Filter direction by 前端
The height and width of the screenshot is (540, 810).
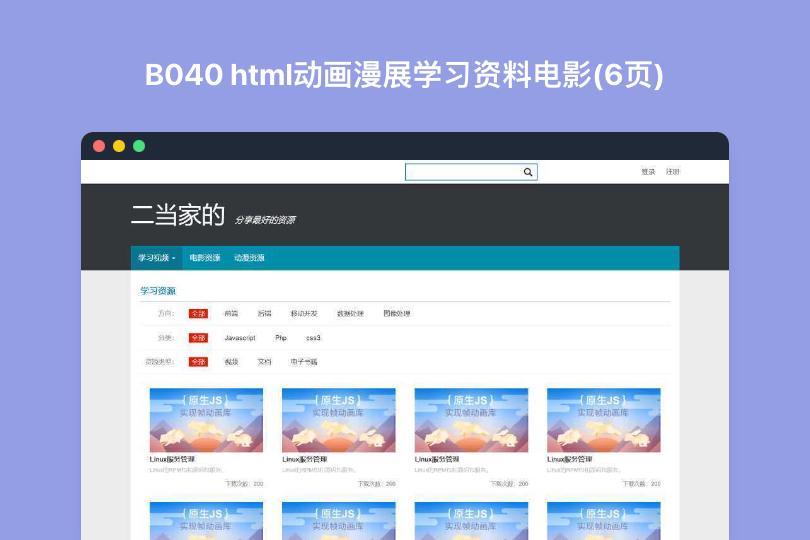(x=231, y=314)
